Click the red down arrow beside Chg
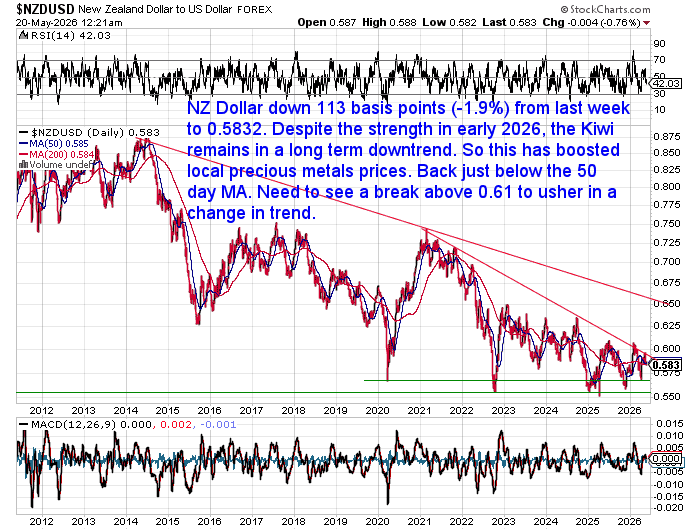Image resolution: width=700 pixels, height=530 pixels. pos(647,23)
